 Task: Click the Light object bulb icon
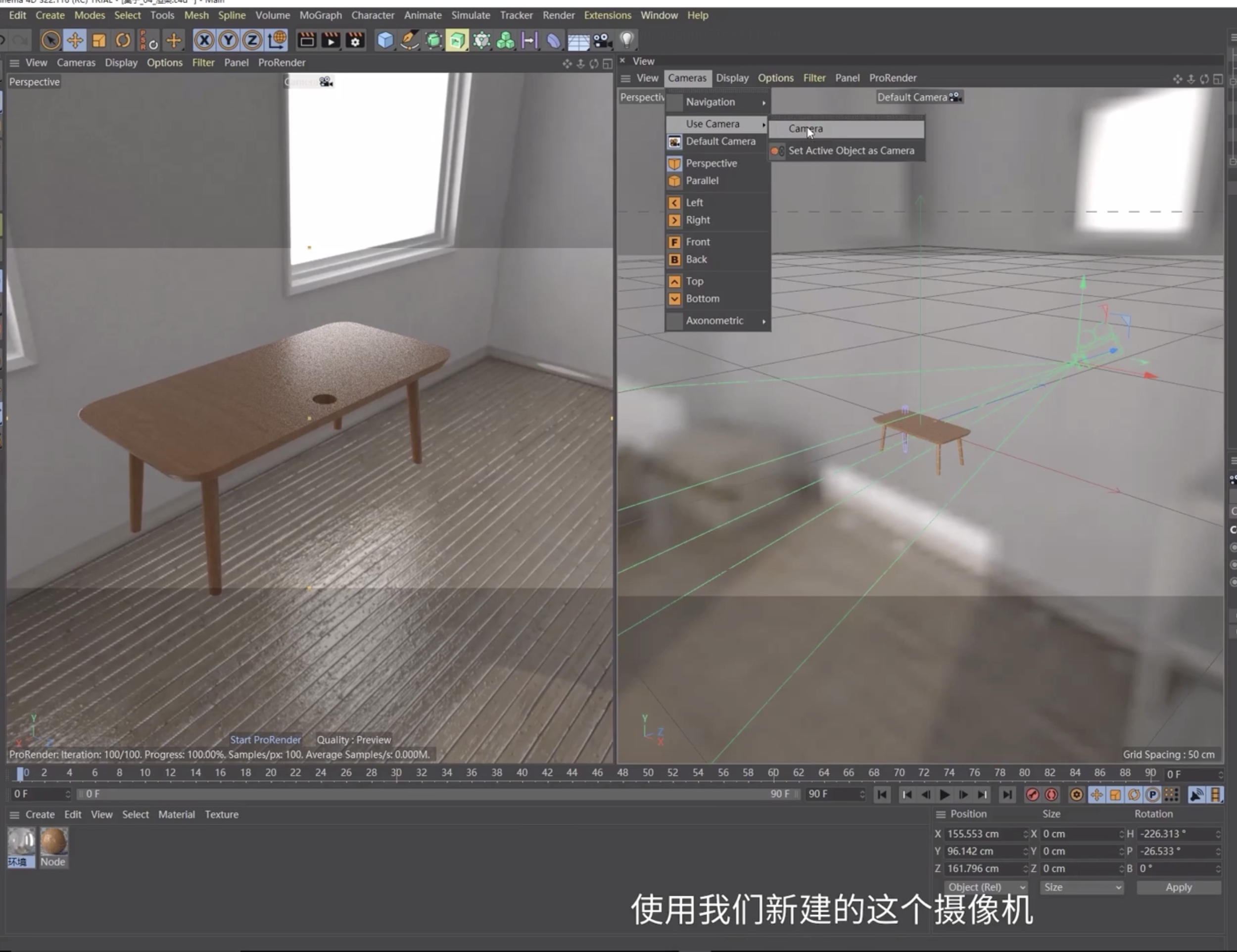tap(627, 40)
